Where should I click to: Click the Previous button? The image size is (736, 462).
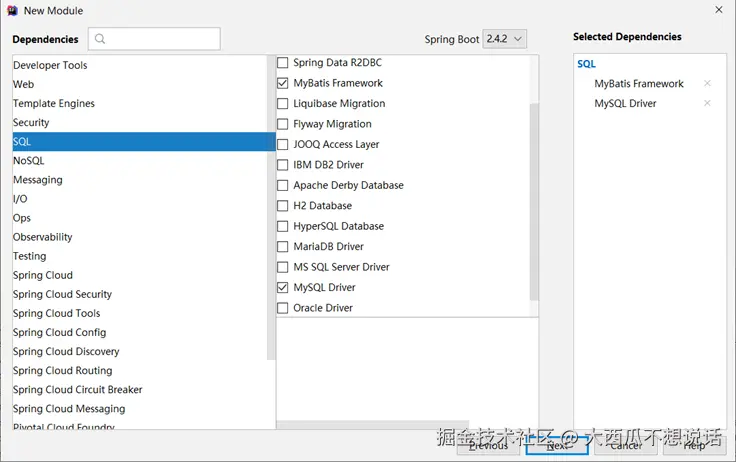point(488,445)
